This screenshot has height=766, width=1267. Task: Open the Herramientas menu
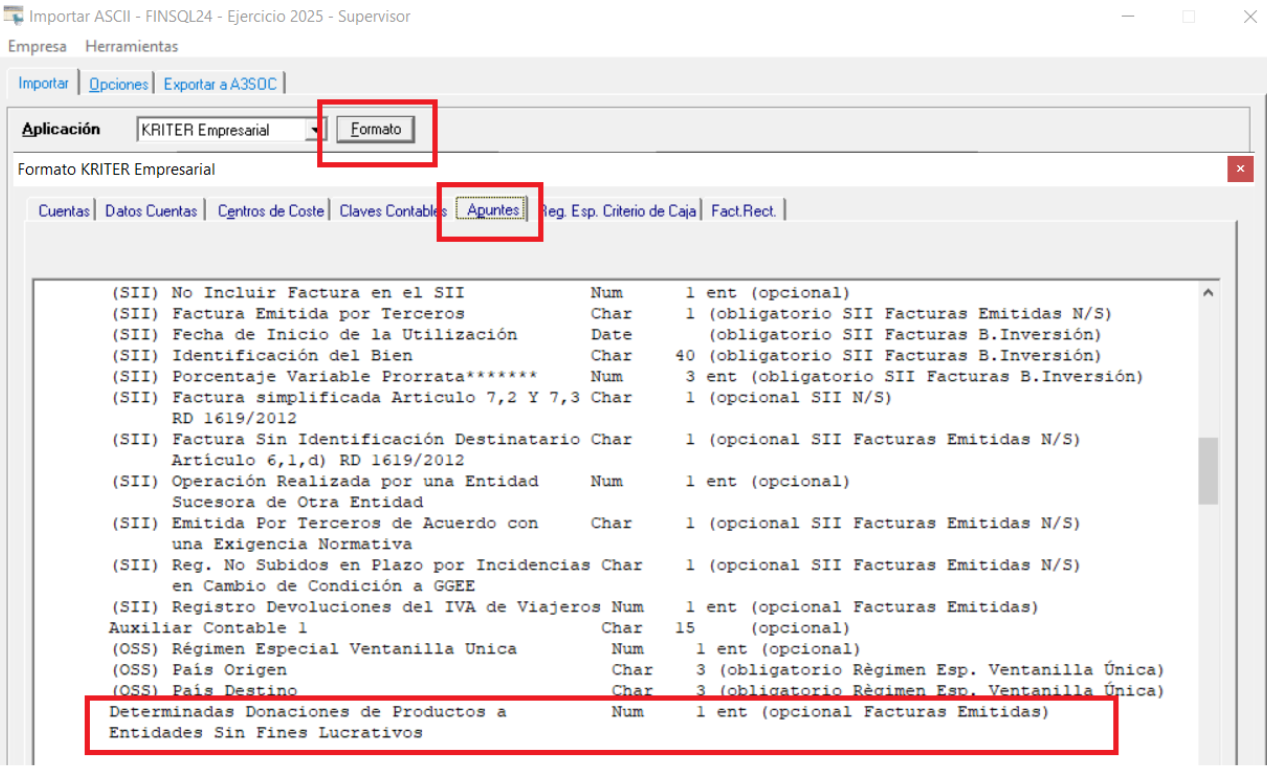pos(131,46)
